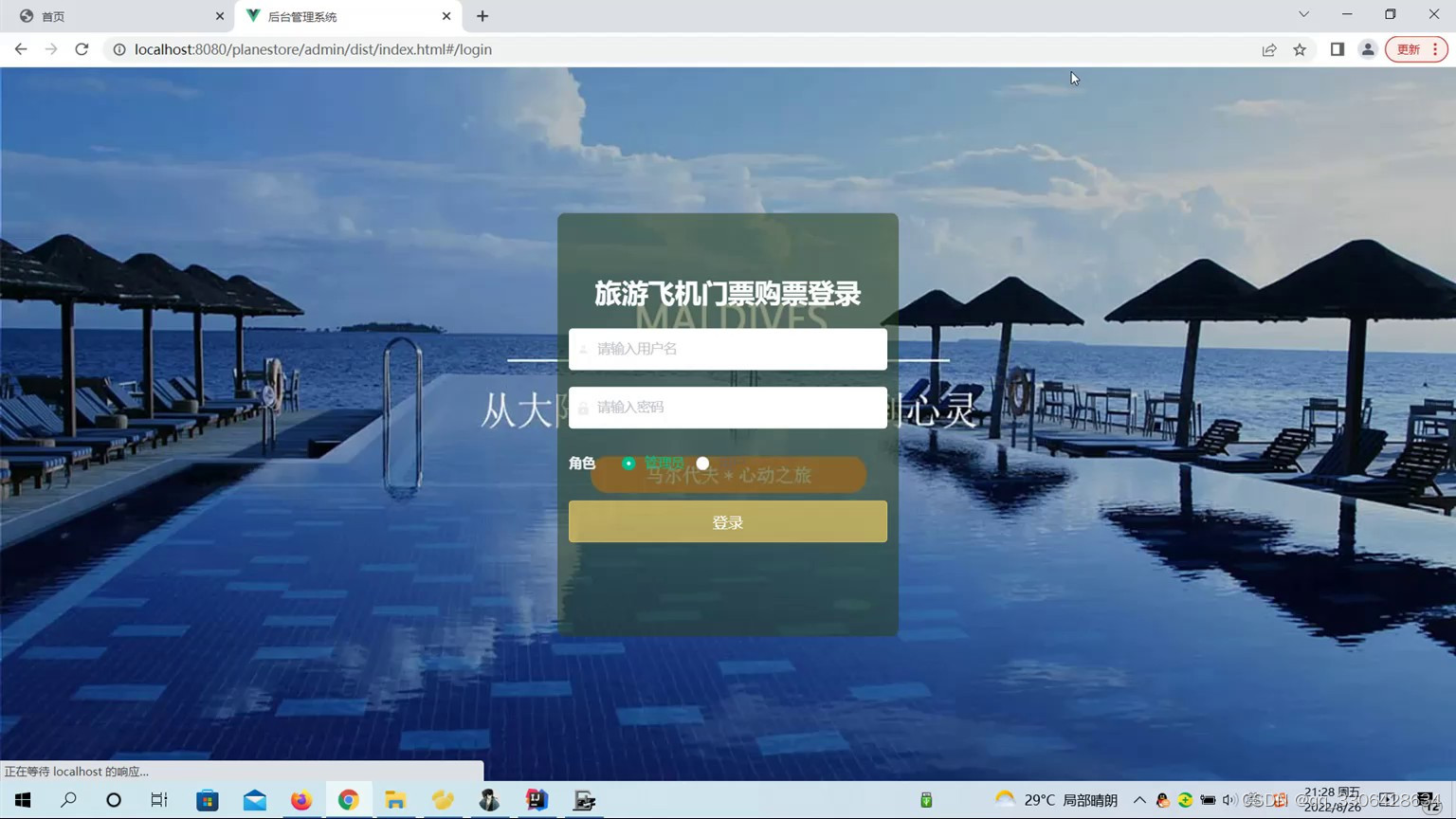Select the 管理员 role radio button

pos(628,464)
